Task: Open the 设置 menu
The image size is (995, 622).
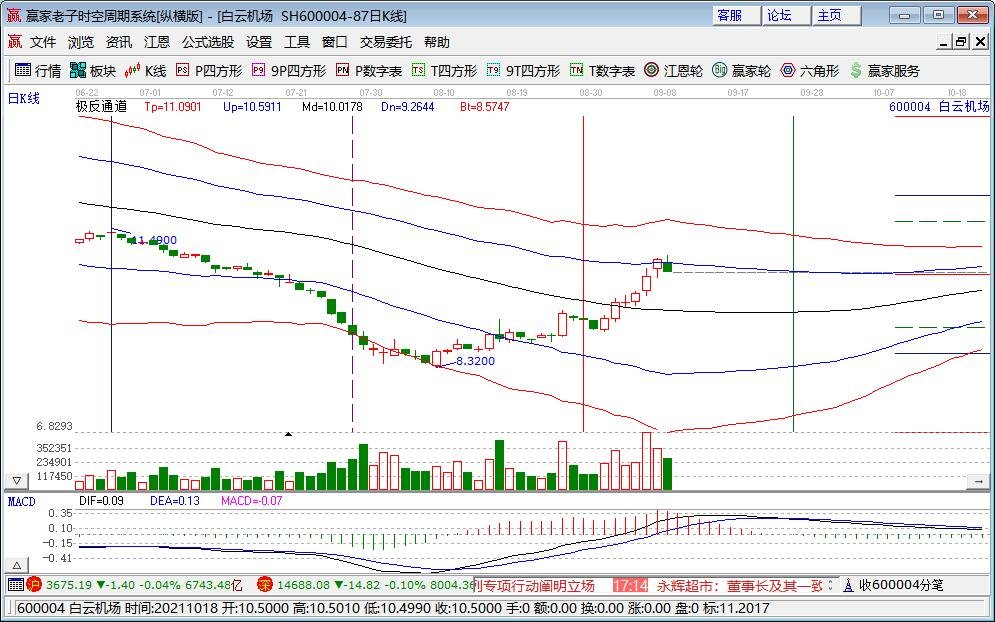Action: pos(259,42)
